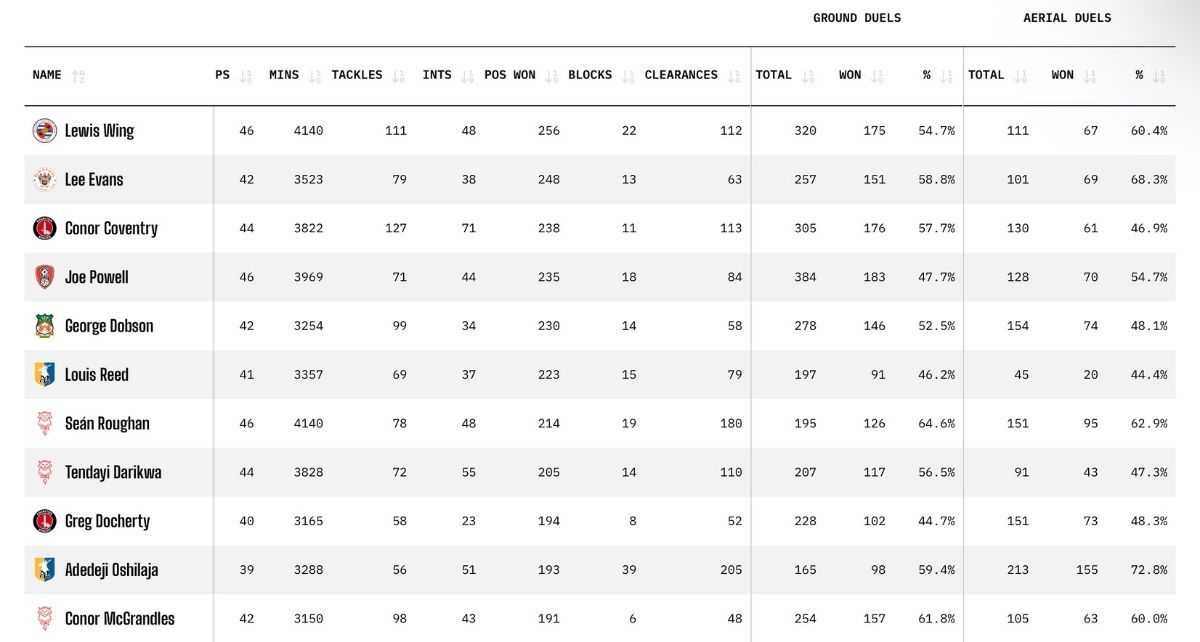Click Louis Reed's yellow club badge
This screenshot has height=642, width=1200.
44,374
